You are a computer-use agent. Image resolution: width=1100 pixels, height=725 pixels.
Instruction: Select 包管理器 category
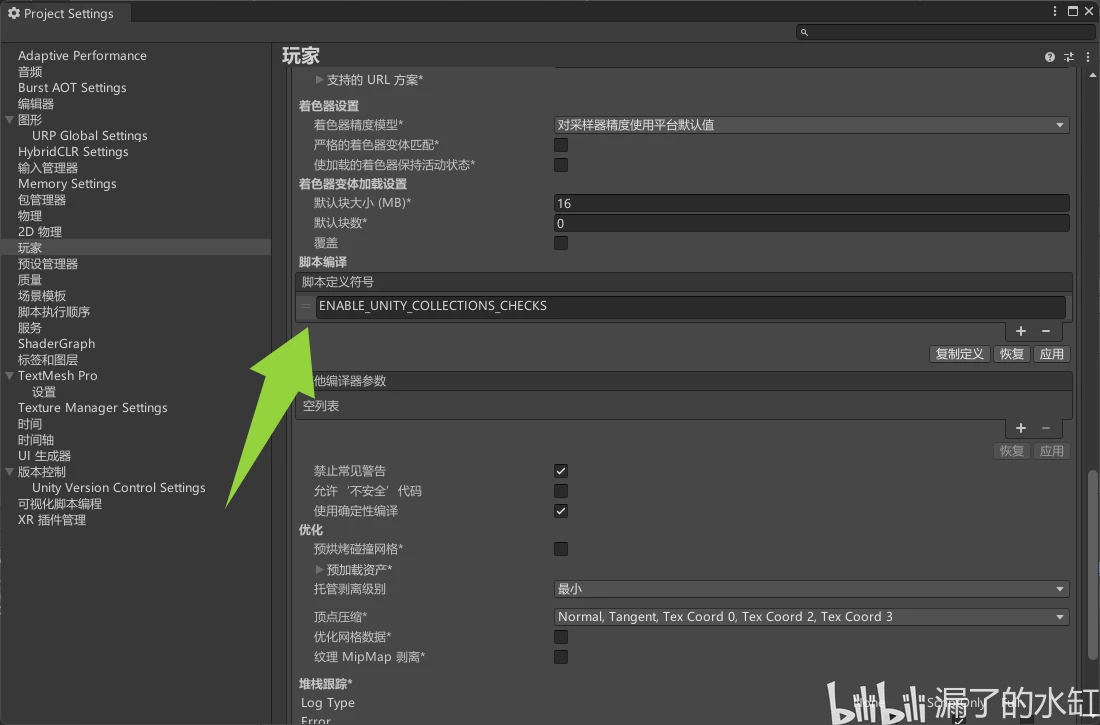(42, 200)
